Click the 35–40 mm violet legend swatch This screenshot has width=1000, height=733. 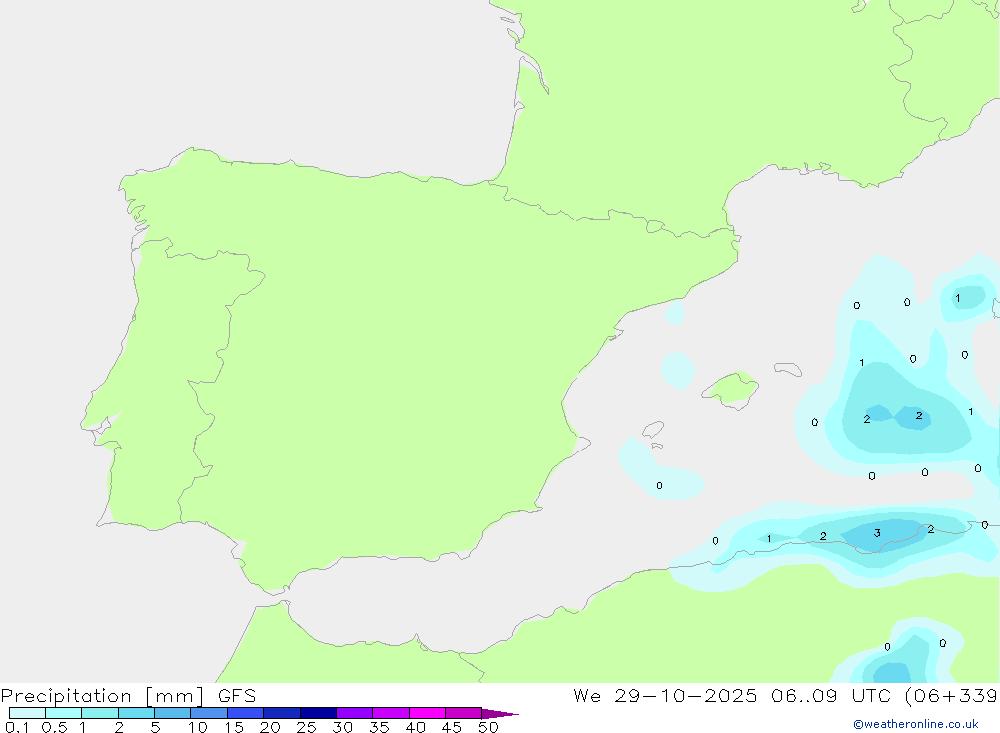coord(391,713)
